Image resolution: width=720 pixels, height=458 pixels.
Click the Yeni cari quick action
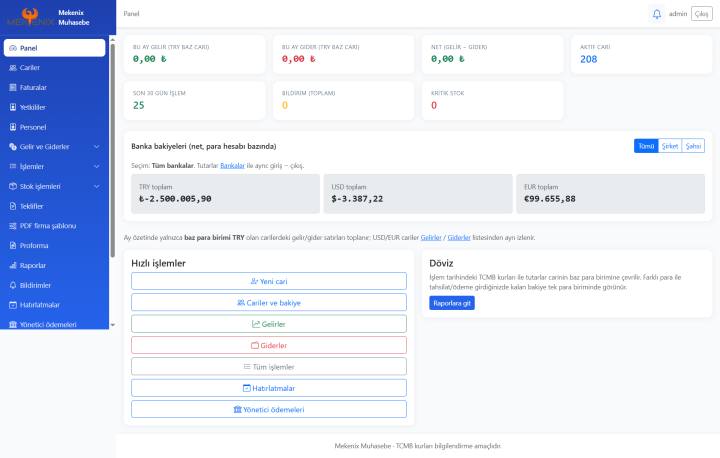coord(269,281)
